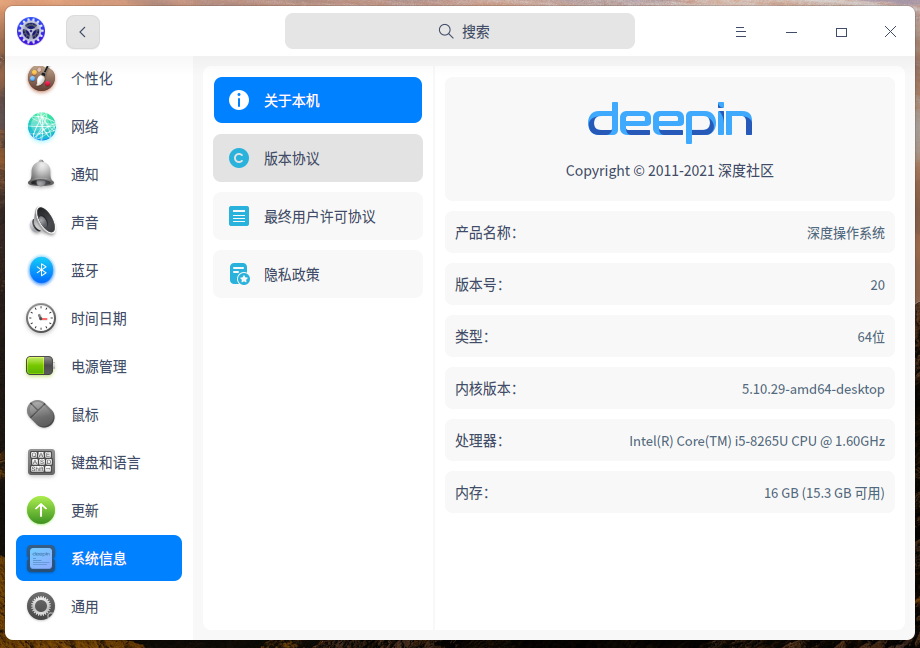Screen dimensions: 920x648
Task: Click the 内存 label
Action: (472, 493)
